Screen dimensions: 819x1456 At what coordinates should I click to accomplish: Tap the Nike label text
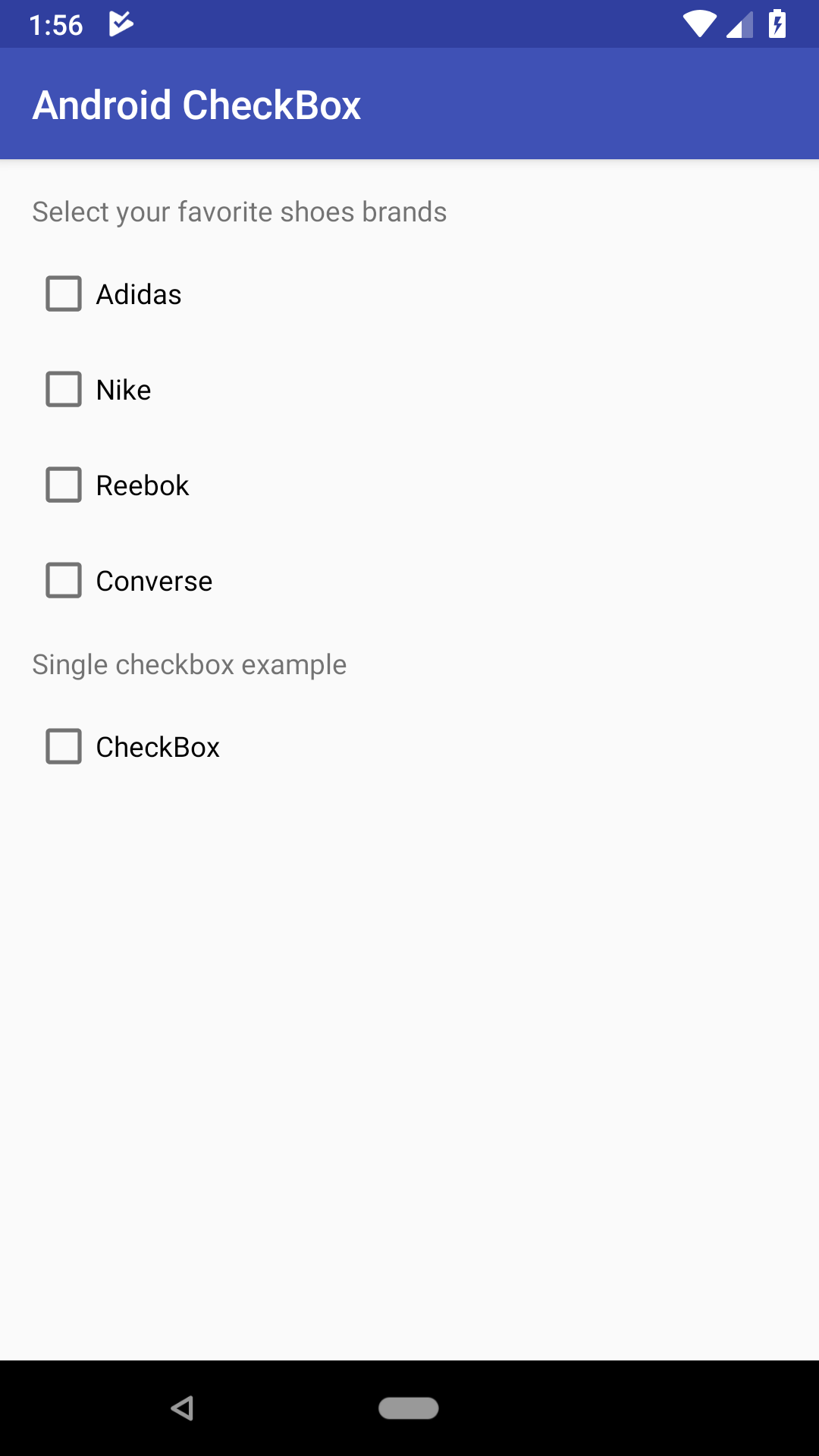click(x=123, y=390)
